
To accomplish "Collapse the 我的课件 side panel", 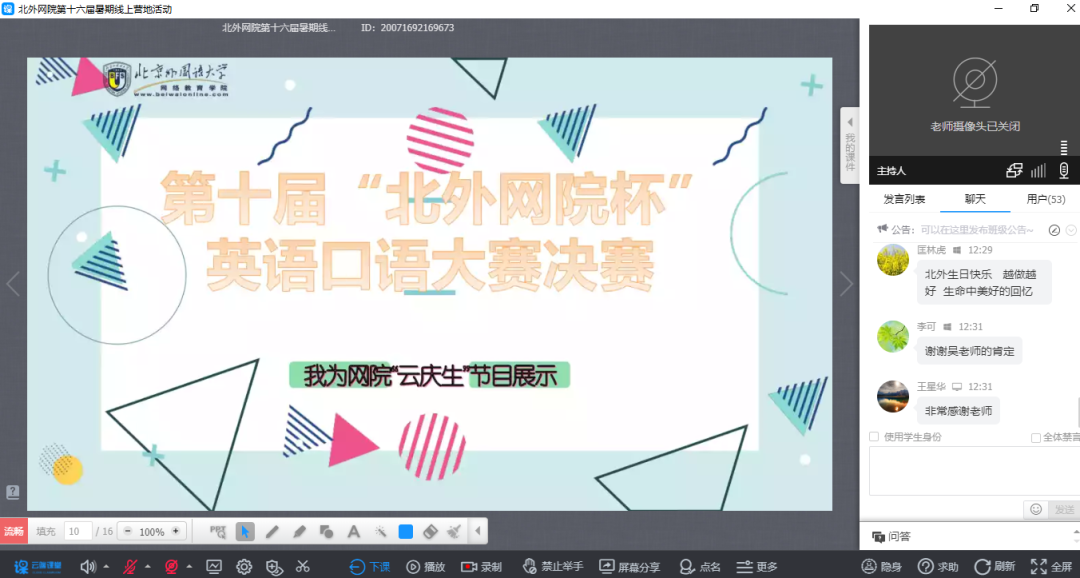I will (850, 145).
